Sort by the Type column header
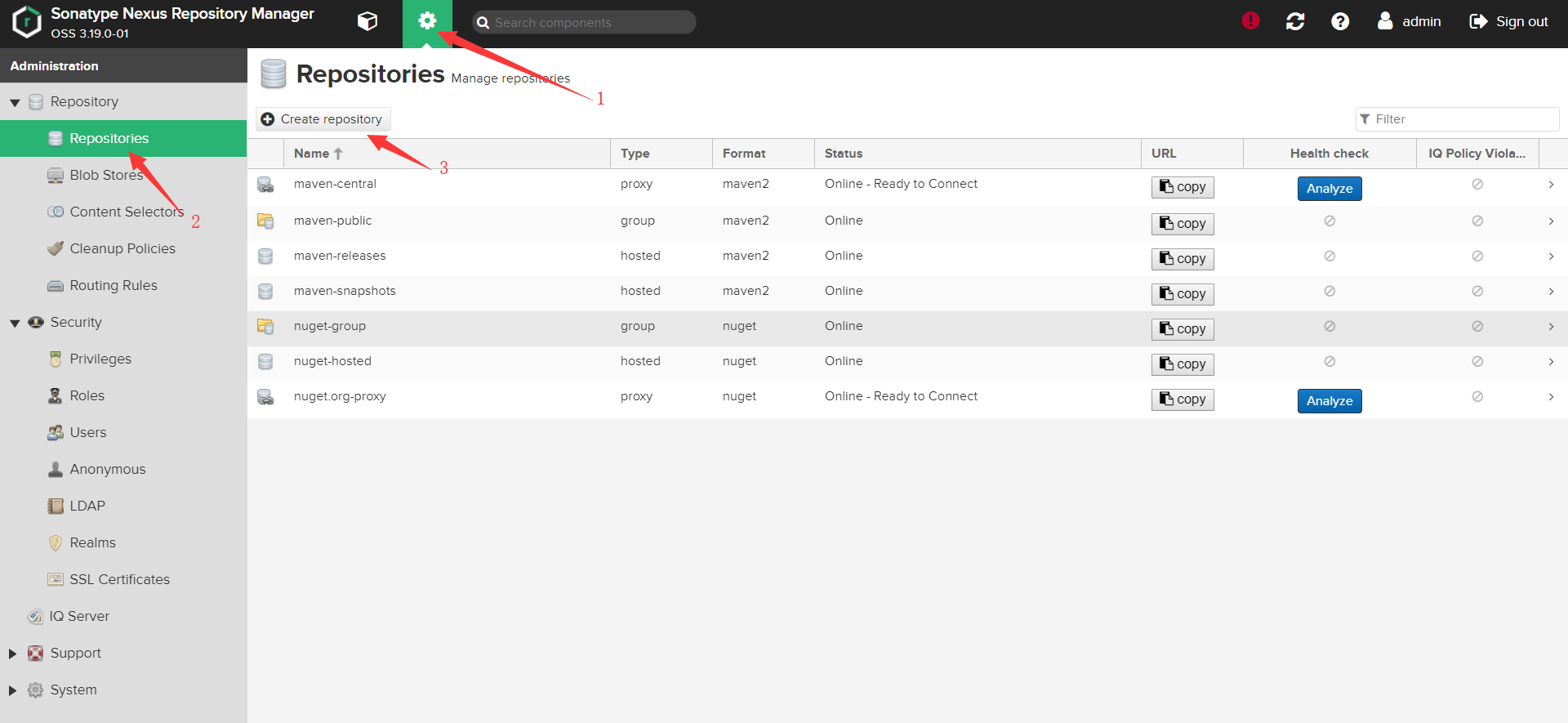1568x723 pixels. point(661,154)
